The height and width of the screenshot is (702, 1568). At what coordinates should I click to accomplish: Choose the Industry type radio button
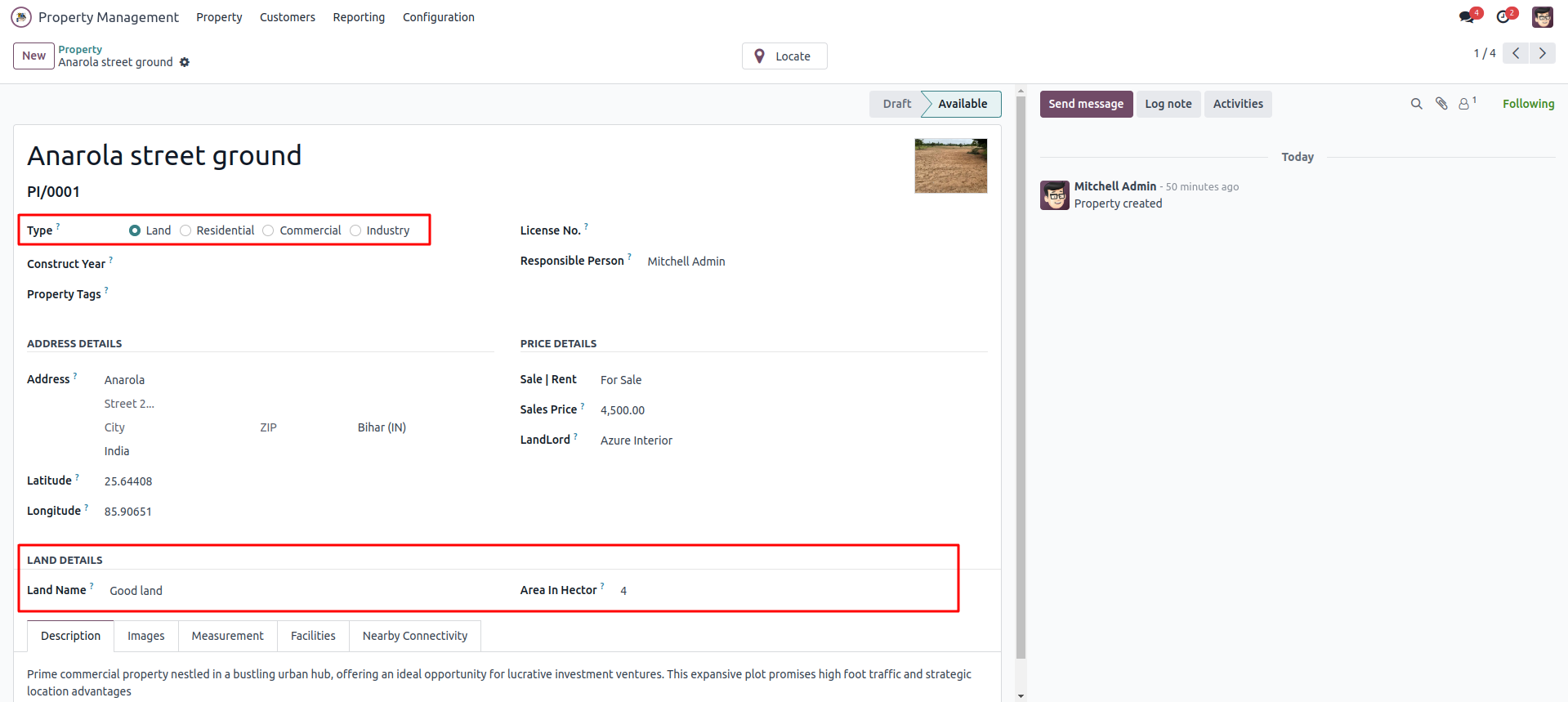click(x=355, y=230)
